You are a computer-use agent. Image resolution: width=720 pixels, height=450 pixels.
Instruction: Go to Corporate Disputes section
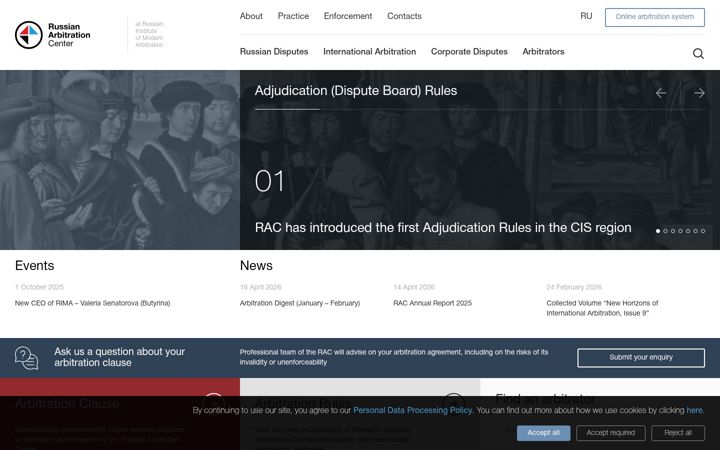[469, 52]
